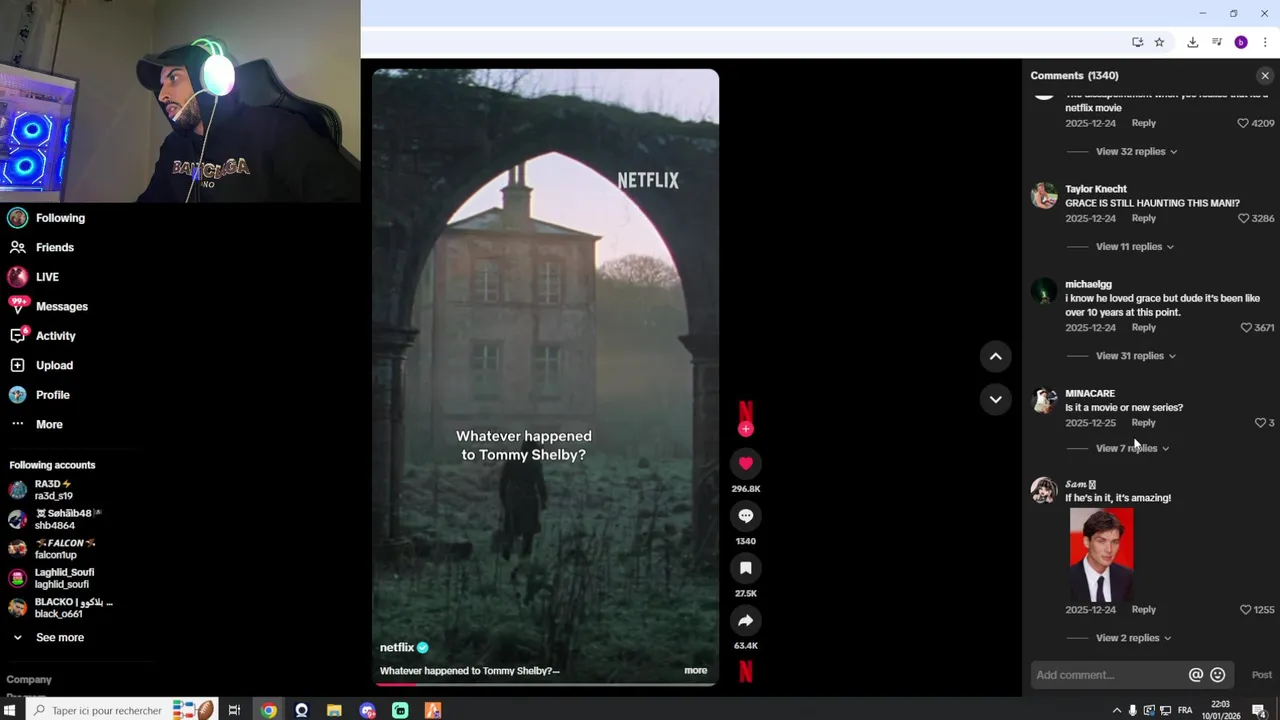Open comments using the speech bubble icon
Image resolution: width=1280 pixels, height=720 pixels.
click(745, 516)
